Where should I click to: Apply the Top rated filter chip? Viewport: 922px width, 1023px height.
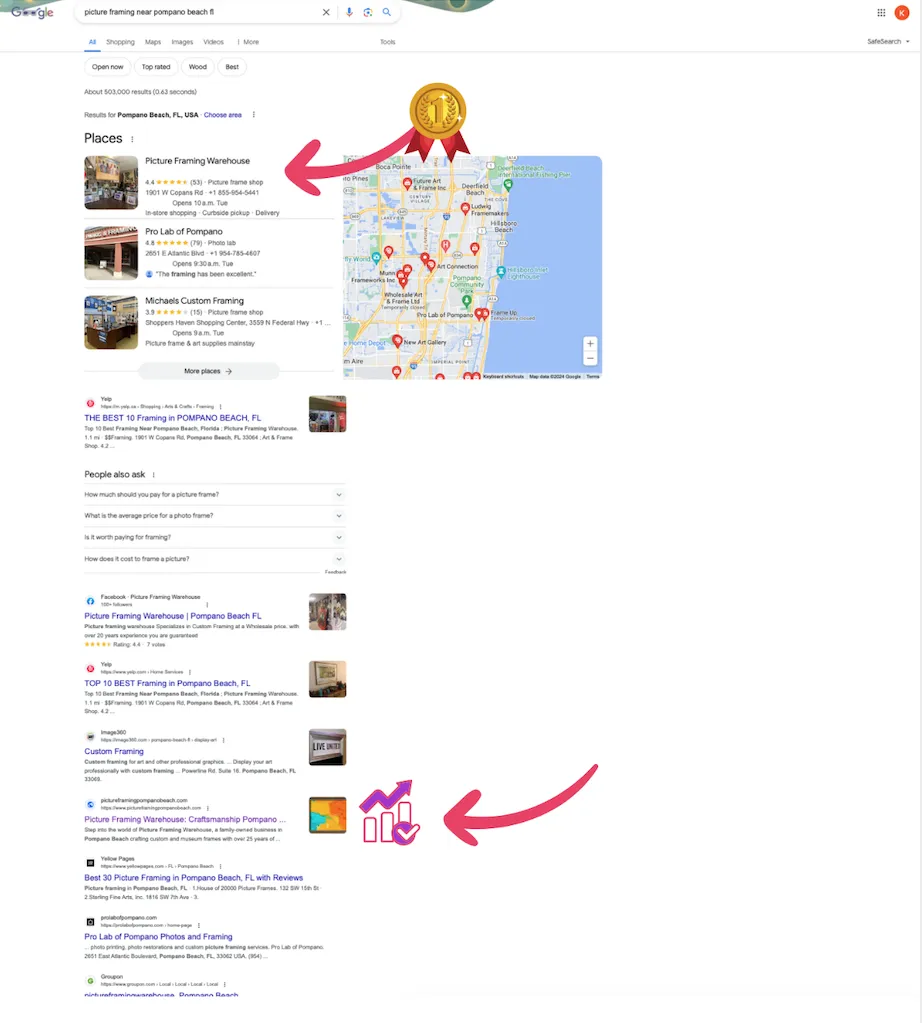click(x=156, y=67)
